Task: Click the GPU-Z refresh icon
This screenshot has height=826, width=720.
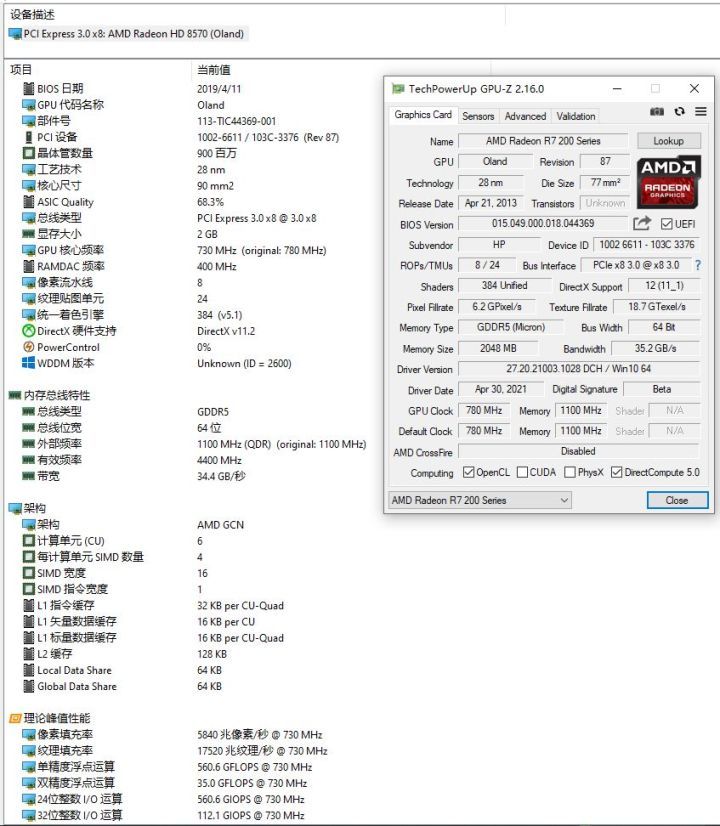Action: coord(679,112)
